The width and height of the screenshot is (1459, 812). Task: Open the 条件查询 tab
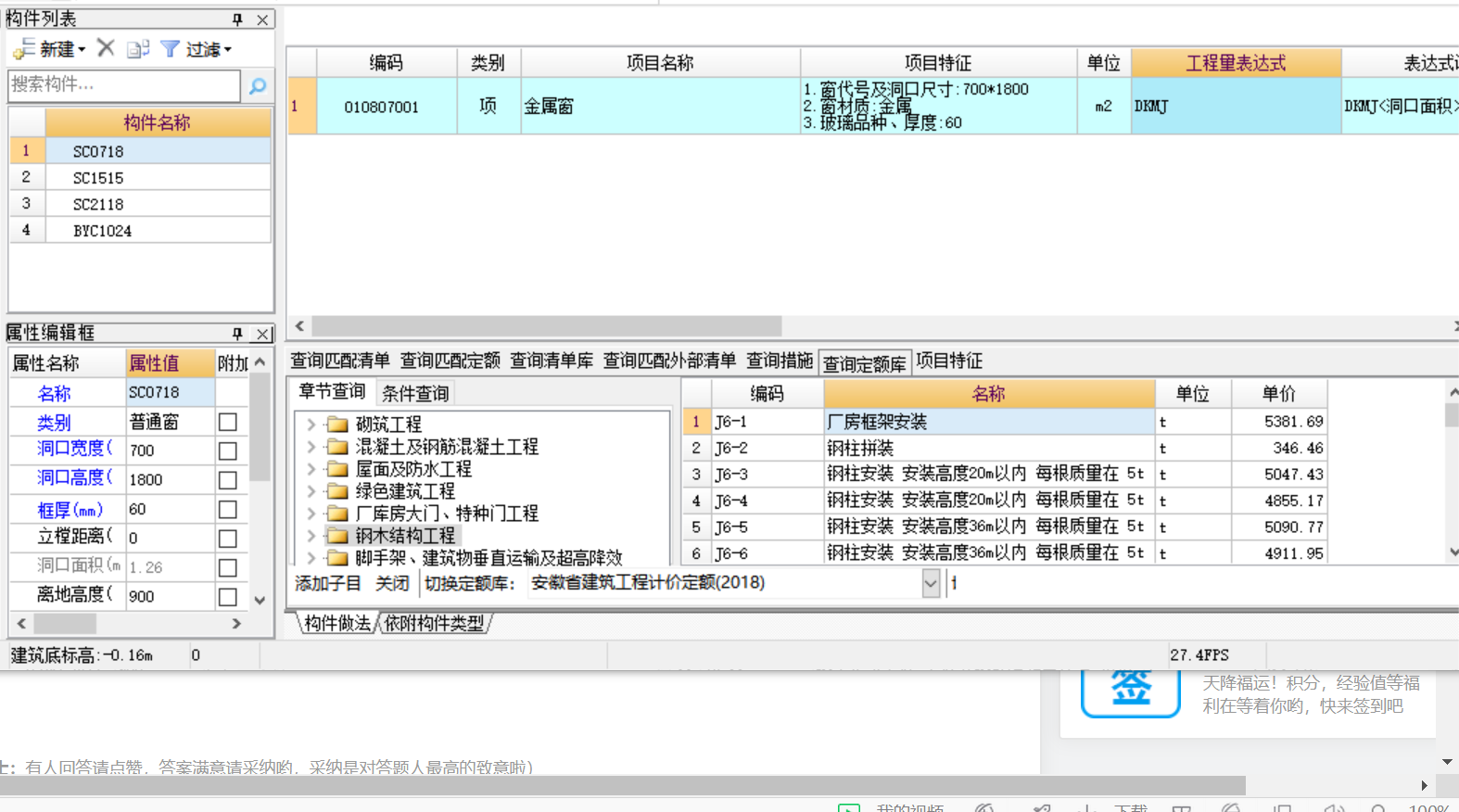pos(415,393)
